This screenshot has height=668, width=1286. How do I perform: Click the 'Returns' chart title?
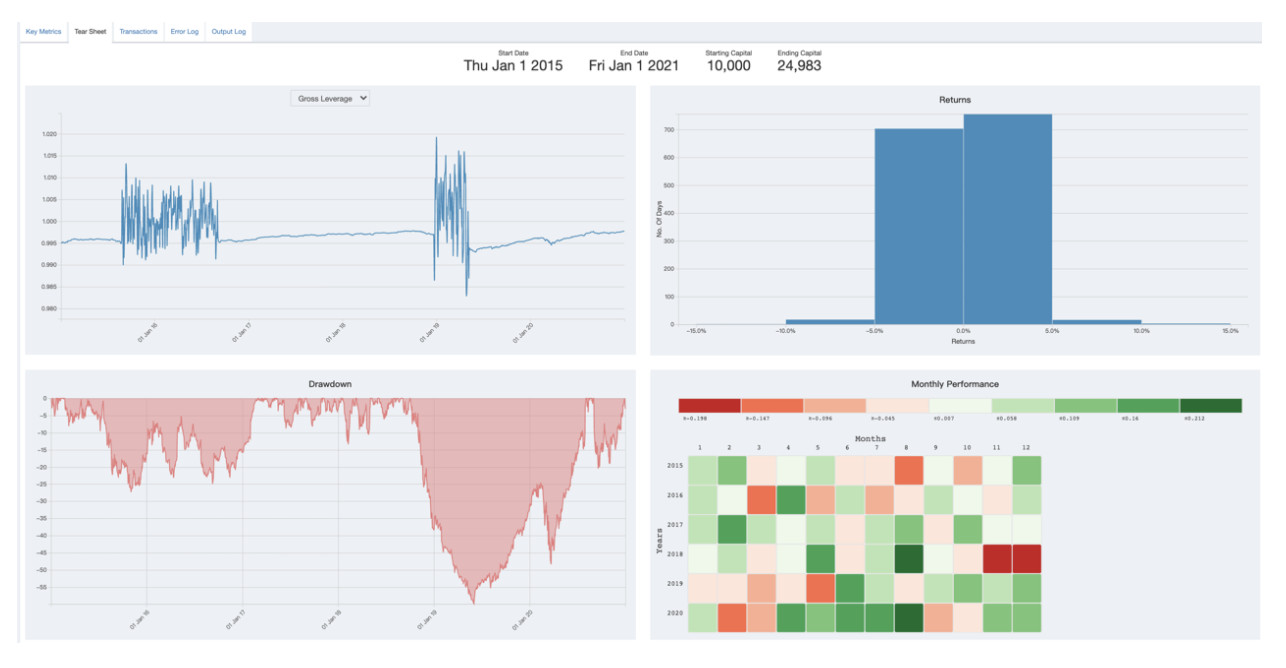(955, 100)
